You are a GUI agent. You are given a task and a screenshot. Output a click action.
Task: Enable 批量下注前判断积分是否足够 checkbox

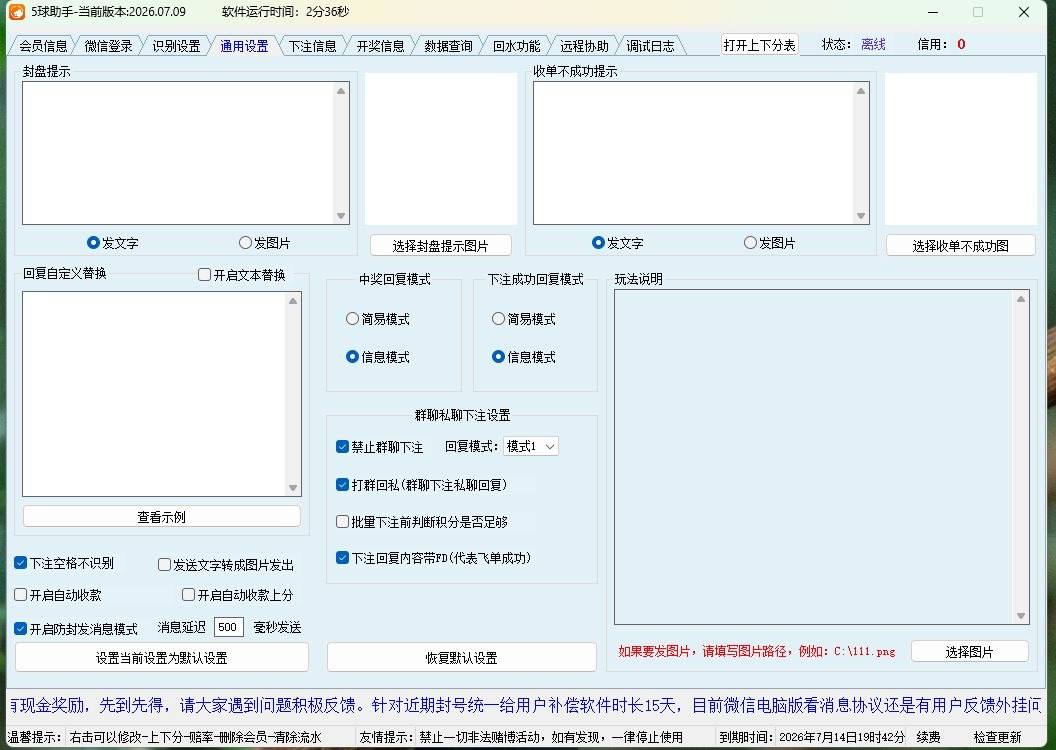(x=422, y=522)
